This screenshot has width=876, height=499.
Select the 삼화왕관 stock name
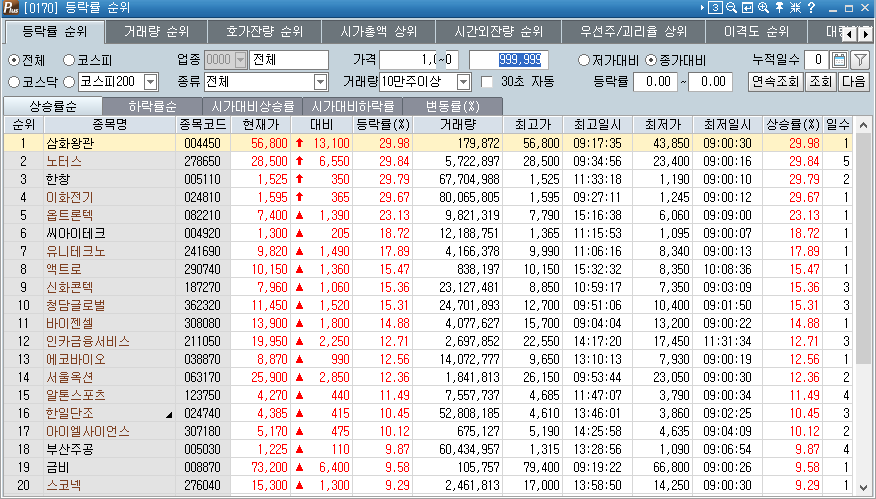click(x=70, y=143)
